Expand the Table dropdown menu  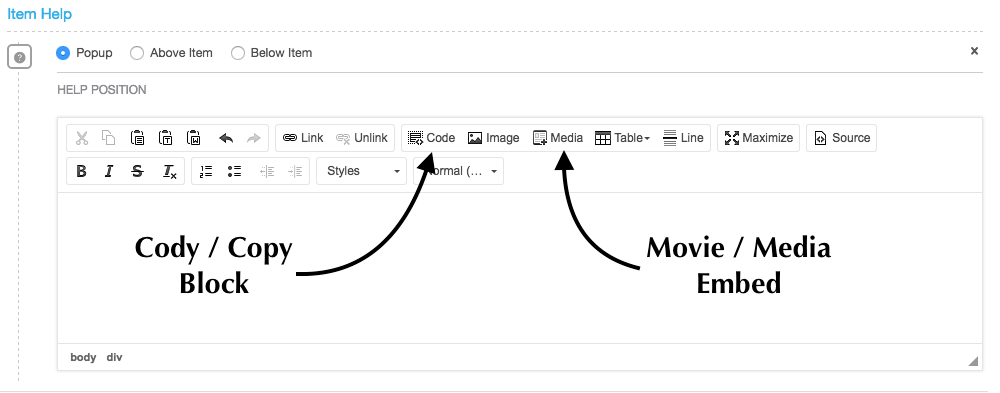(622, 138)
